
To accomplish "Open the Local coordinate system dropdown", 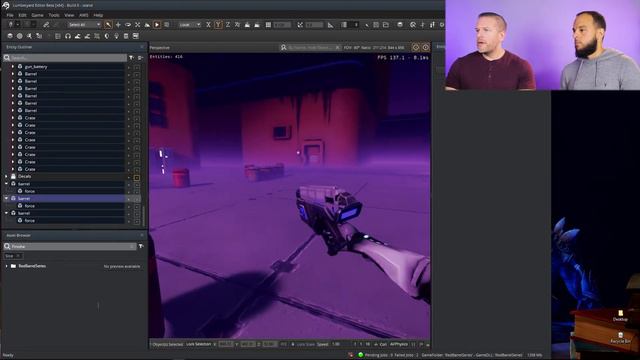I will coord(190,25).
